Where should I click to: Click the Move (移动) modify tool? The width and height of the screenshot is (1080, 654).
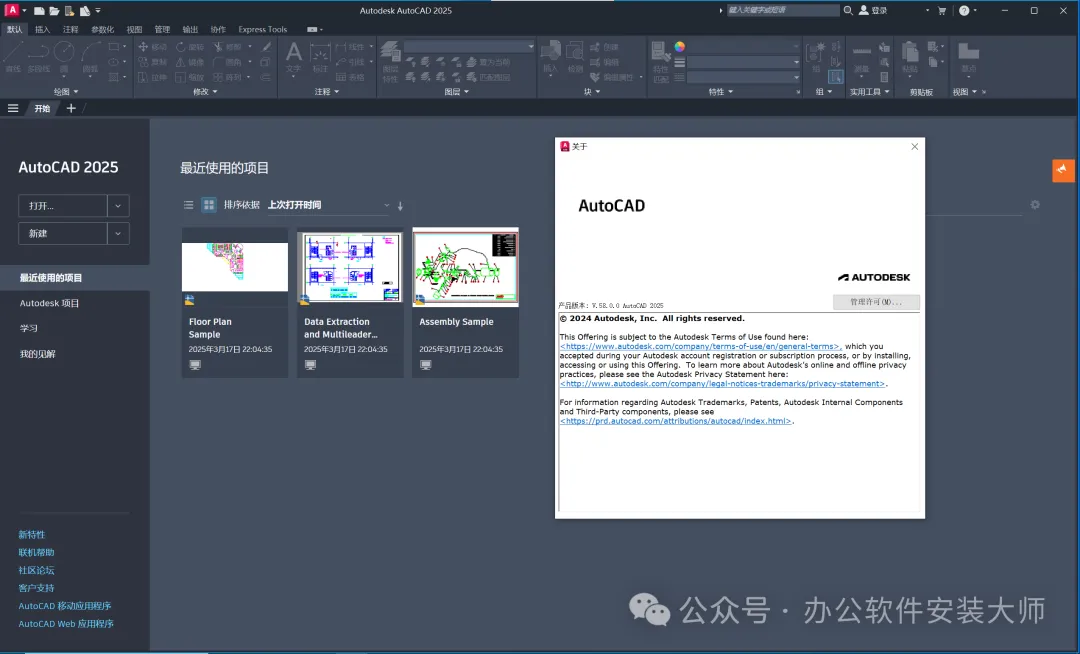pos(152,47)
